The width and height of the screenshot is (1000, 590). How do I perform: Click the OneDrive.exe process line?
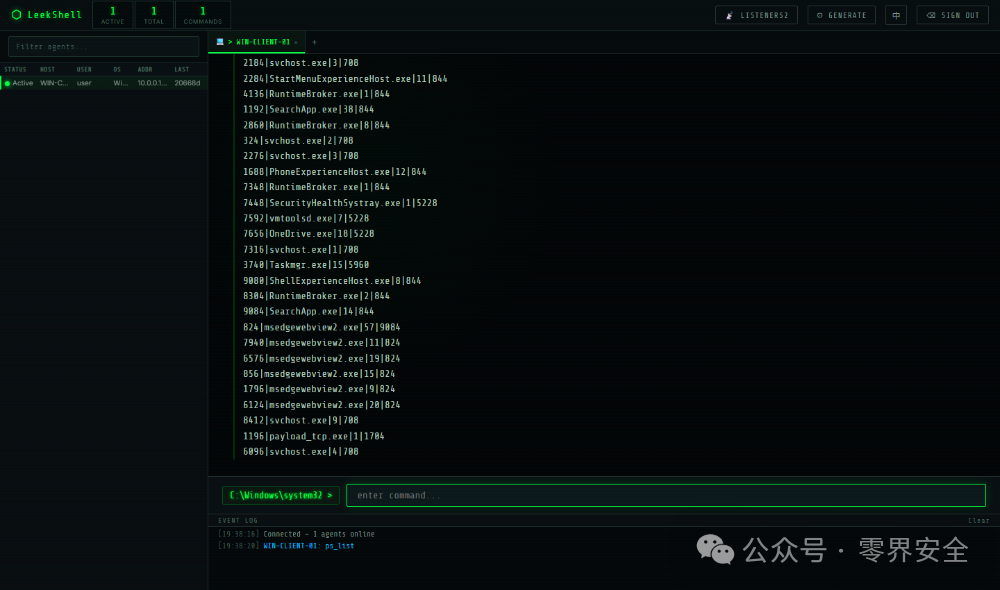(x=308, y=233)
